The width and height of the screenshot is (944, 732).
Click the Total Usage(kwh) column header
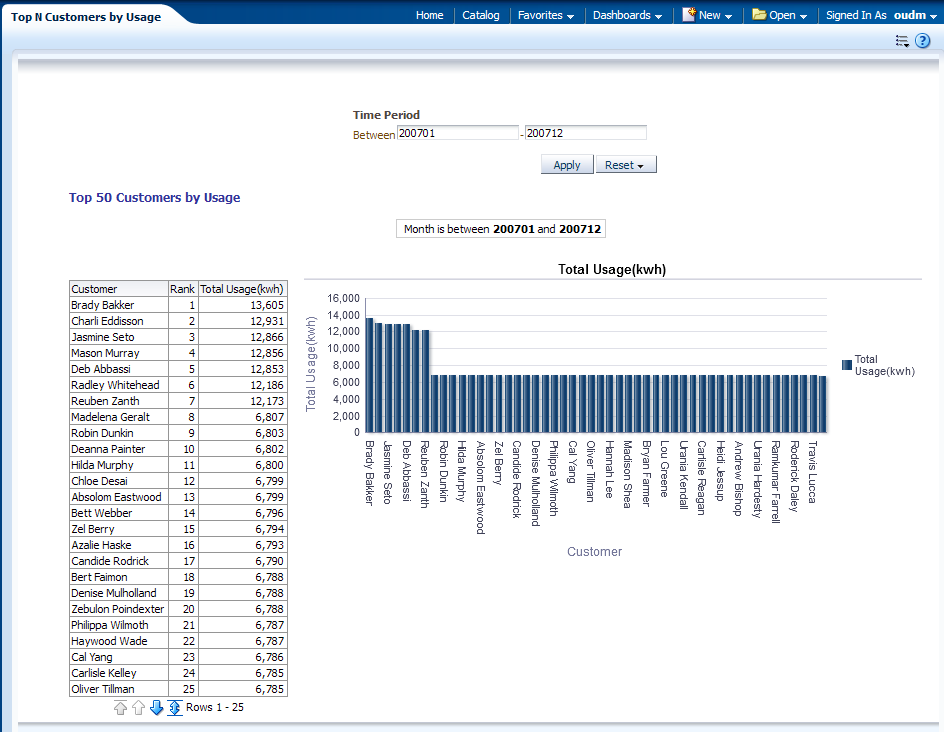(242, 289)
